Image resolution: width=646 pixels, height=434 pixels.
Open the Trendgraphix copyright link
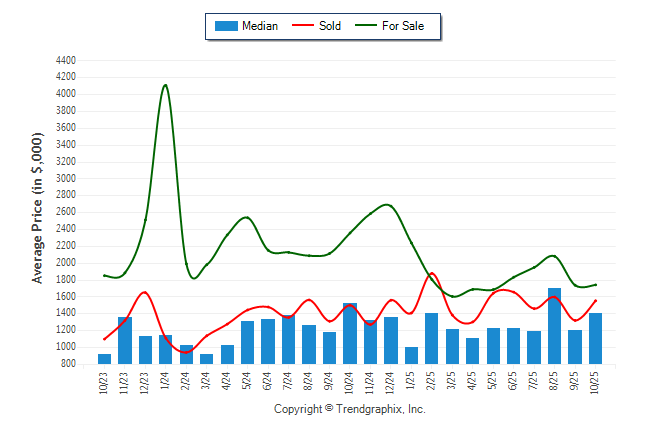[350, 410]
